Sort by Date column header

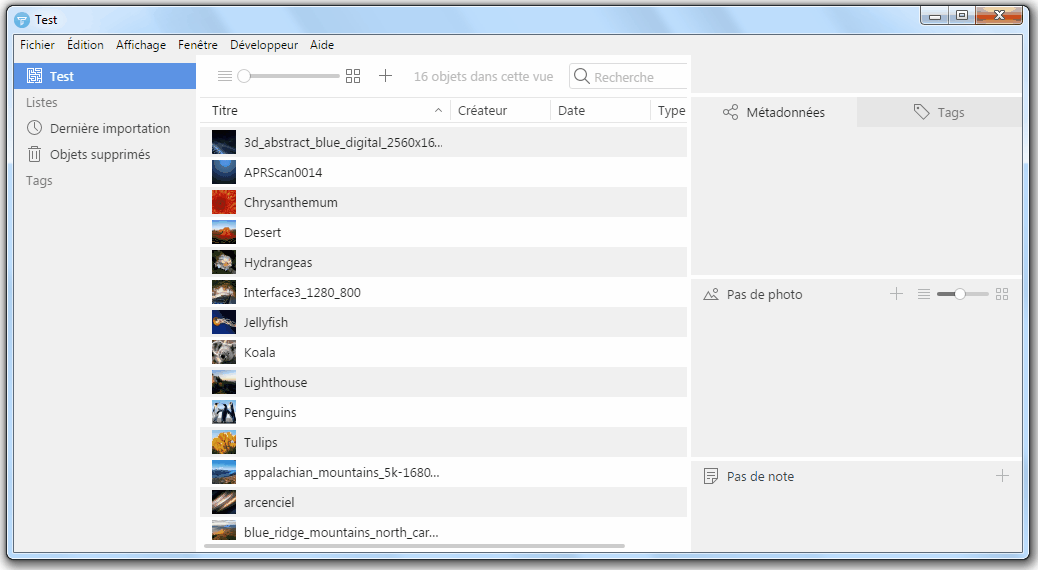[600, 111]
